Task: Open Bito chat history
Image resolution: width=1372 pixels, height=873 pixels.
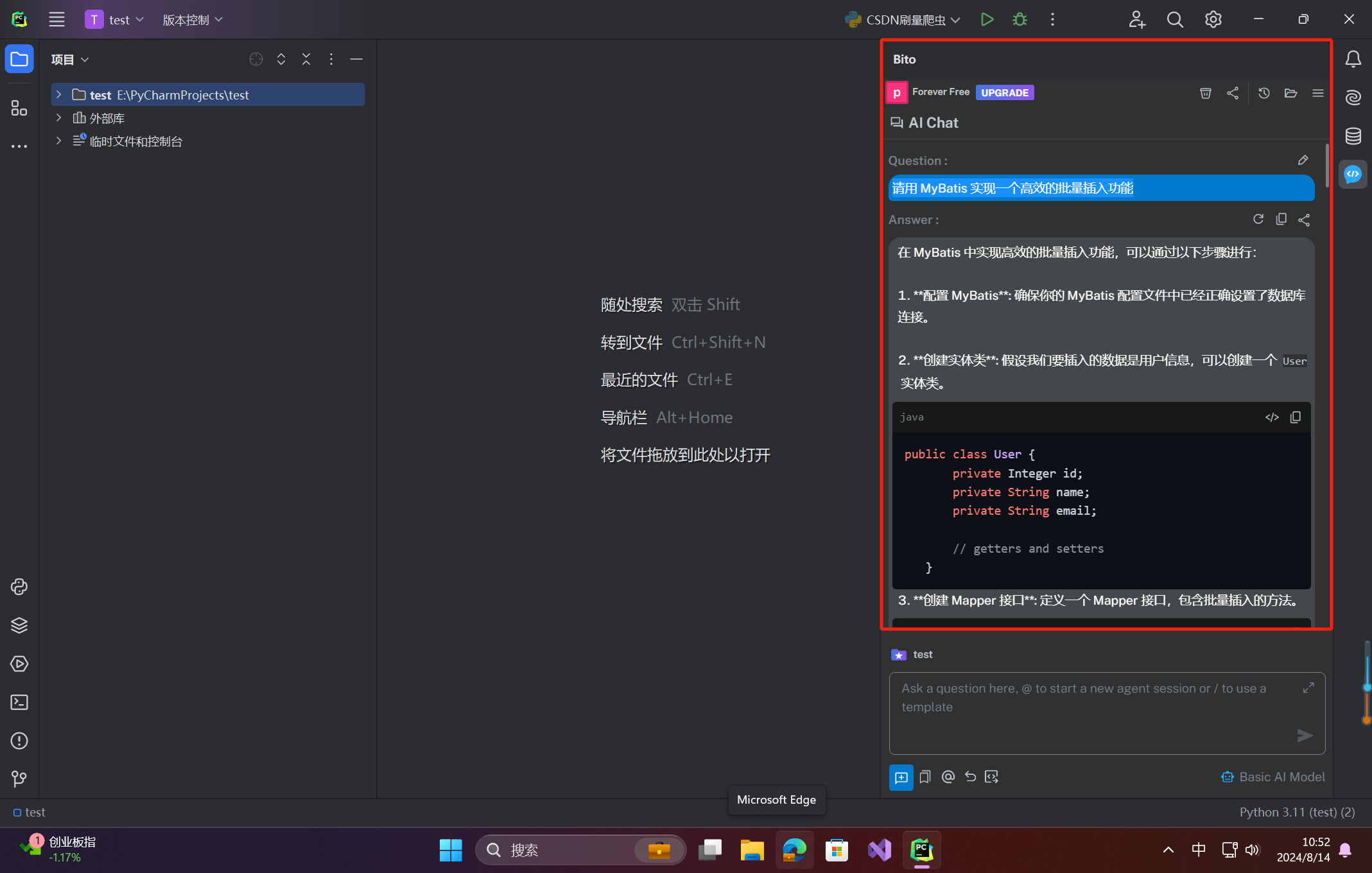Action: (x=1263, y=93)
